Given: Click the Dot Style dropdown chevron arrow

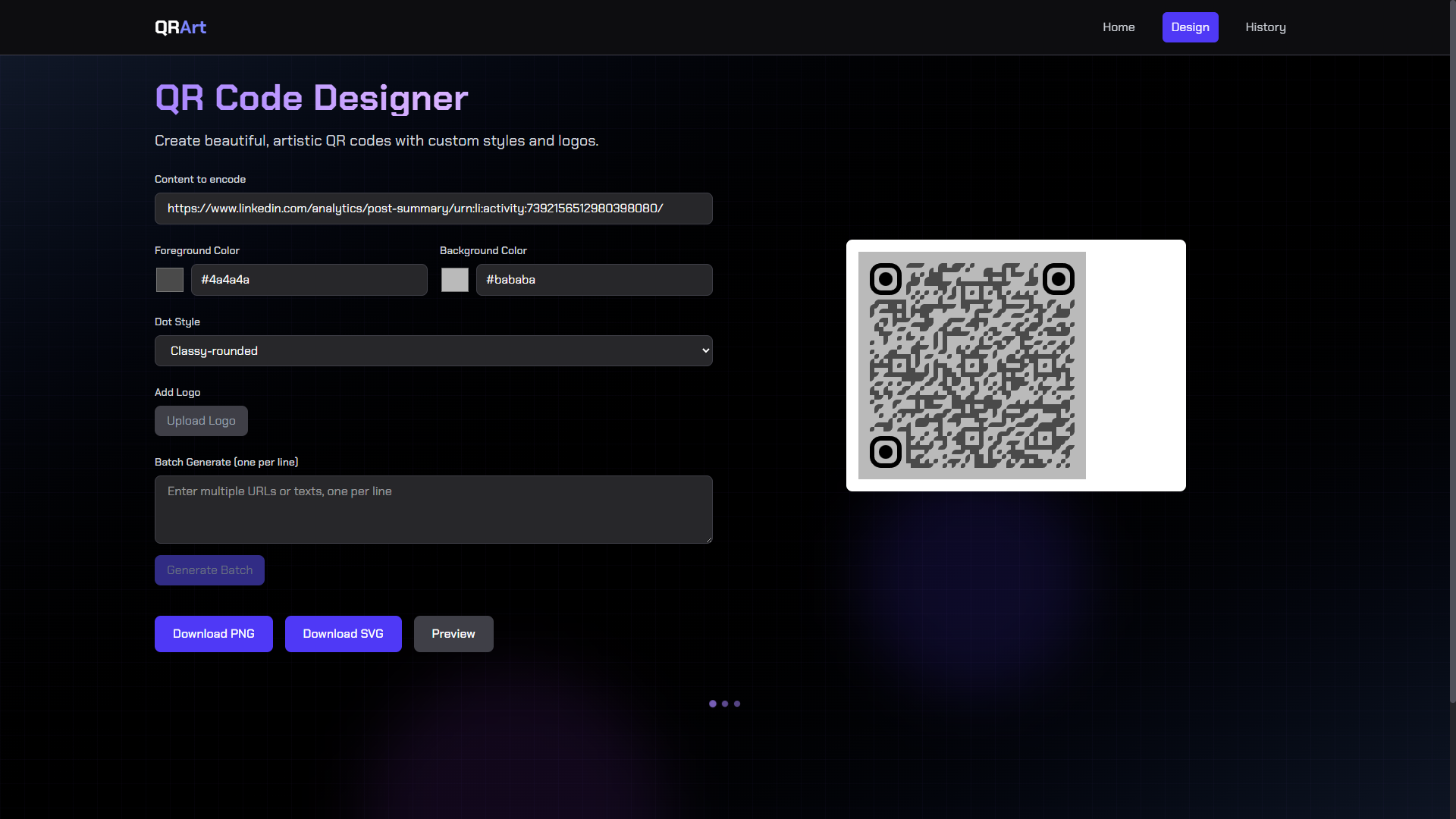Looking at the screenshot, I should click(x=705, y=351).
